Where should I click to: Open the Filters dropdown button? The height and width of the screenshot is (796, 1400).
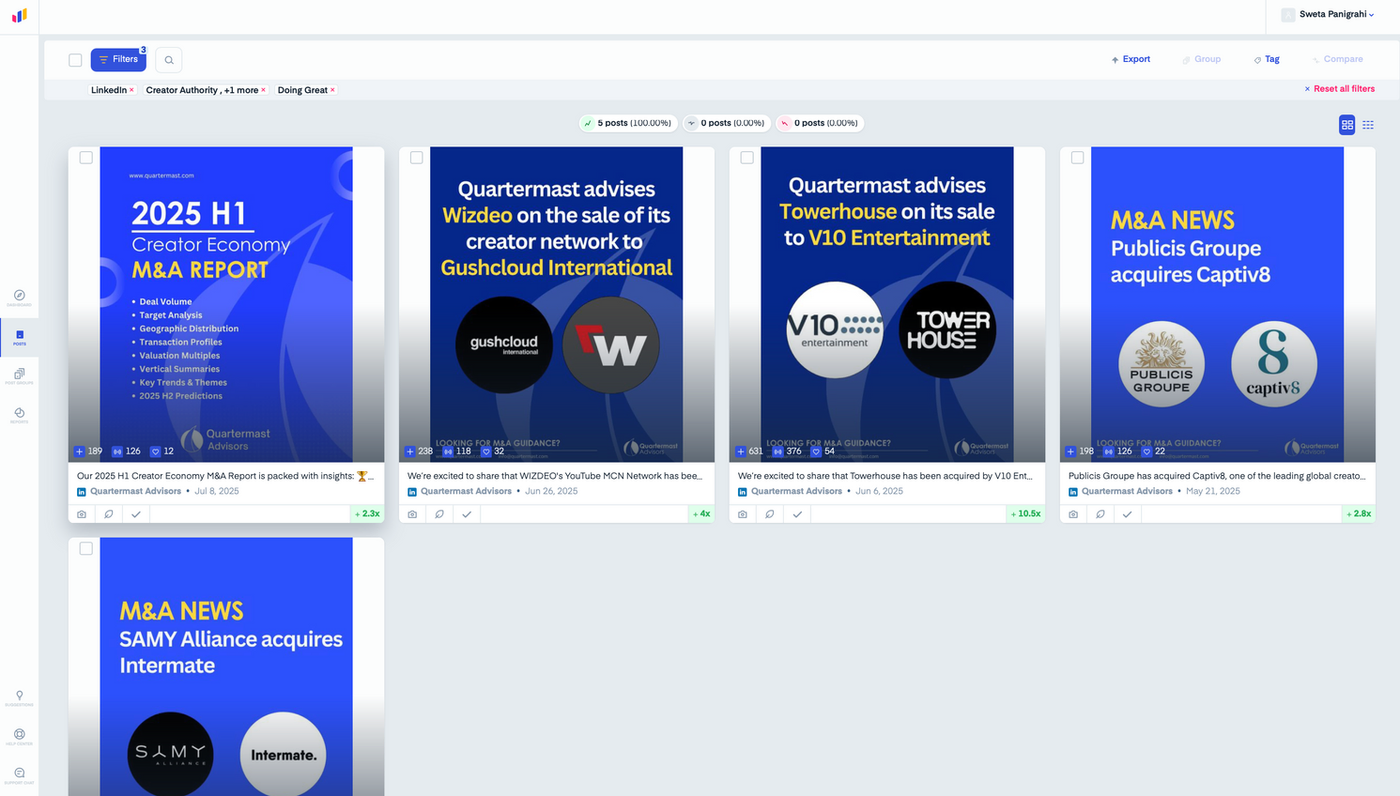[x=118, y=60]
